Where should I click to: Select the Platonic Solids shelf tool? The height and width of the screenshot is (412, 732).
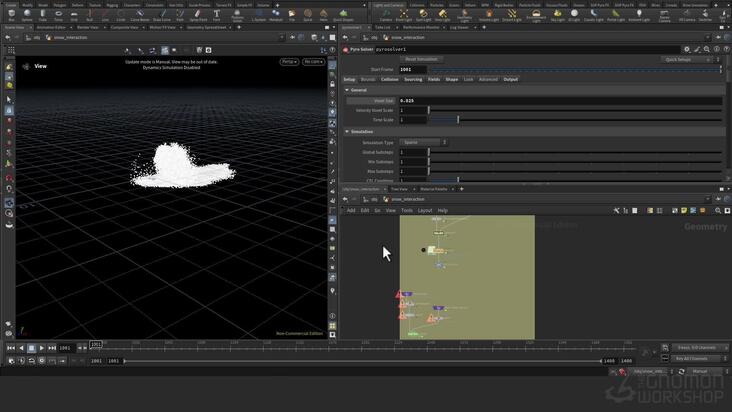click(x=237, y=15)
